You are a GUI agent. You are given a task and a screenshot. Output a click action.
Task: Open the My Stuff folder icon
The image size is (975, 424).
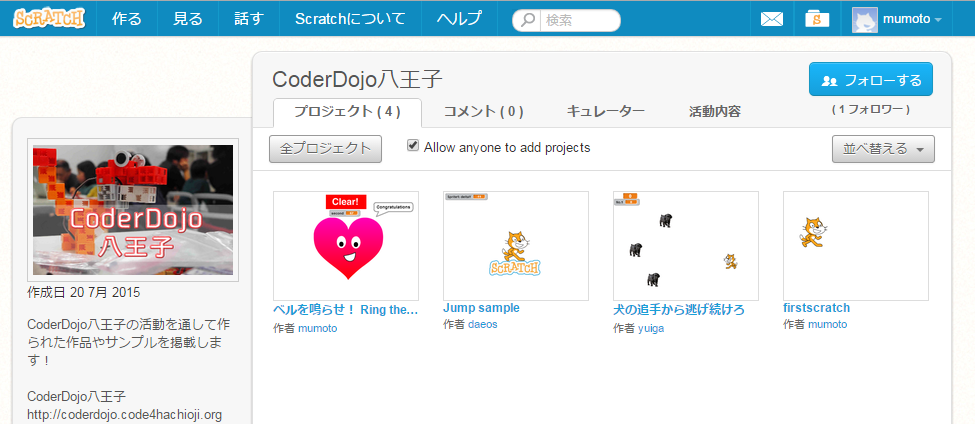pyautogui.click(x=817, y=19)
